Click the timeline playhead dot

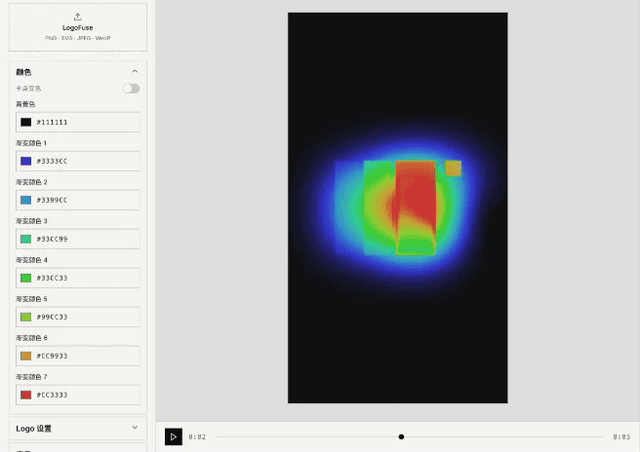pos(401,437)
